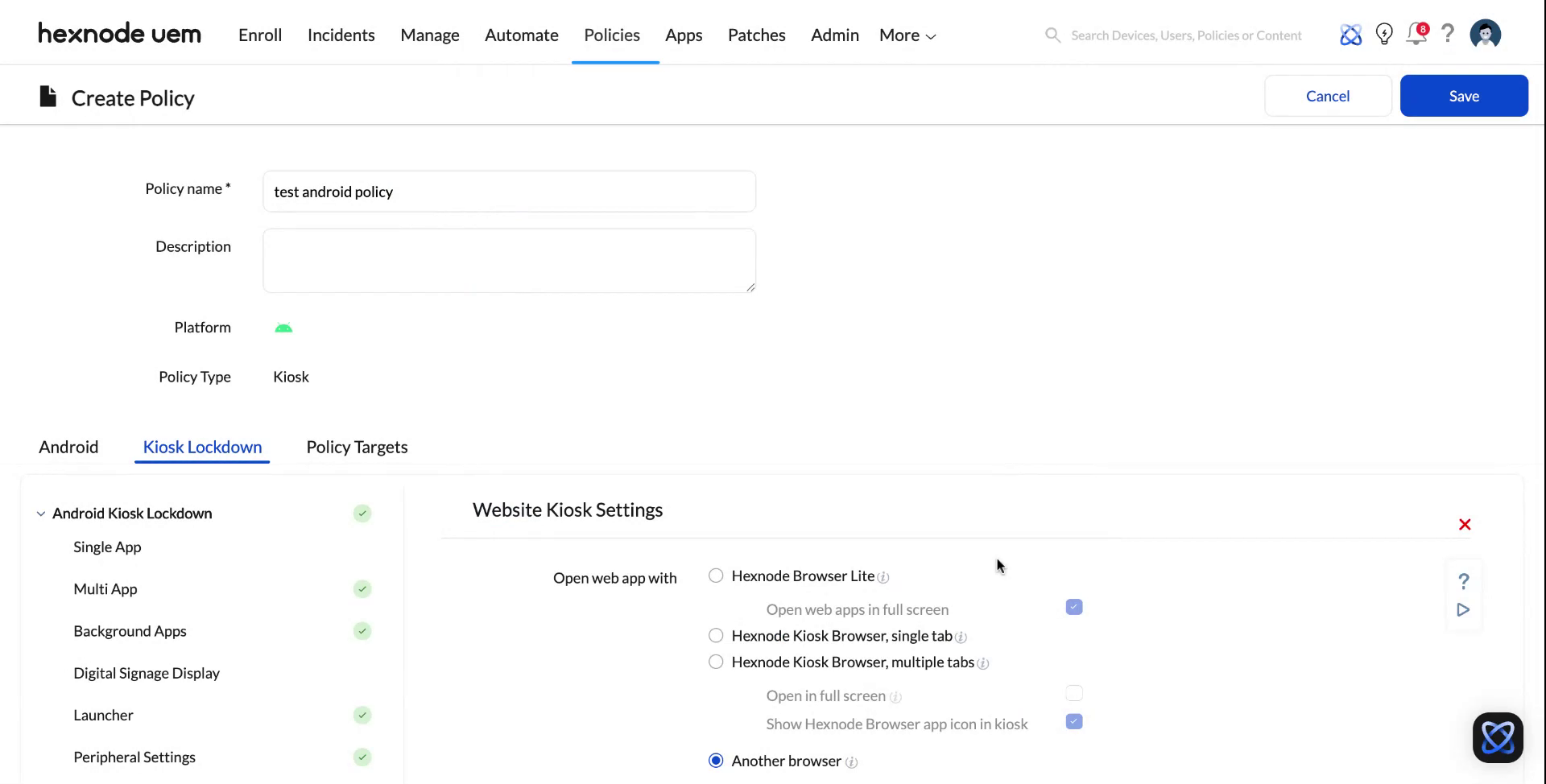
Task: Click inside the Description text box
Action: (x=509, y=260)
